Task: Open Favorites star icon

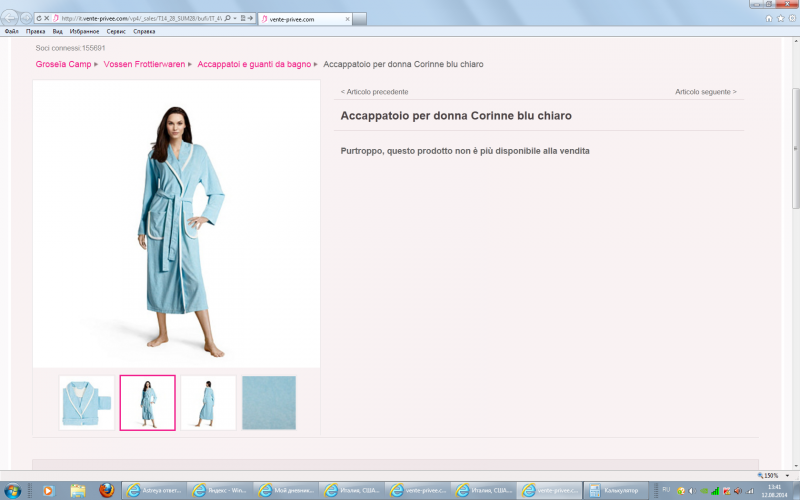Action: pyautogui.click(x=781, y=18)
